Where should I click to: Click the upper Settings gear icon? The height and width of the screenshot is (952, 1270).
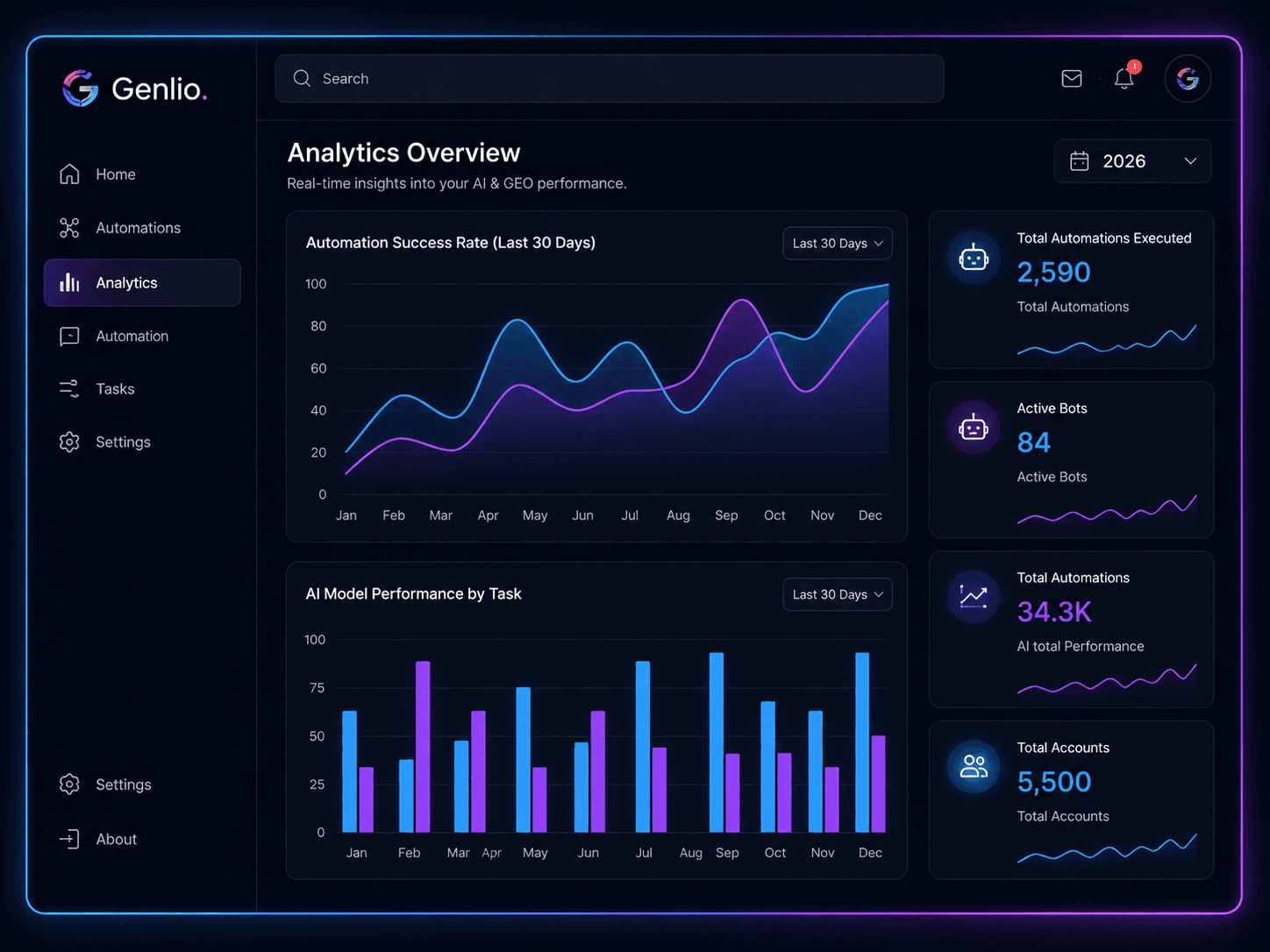coord(69,442)
